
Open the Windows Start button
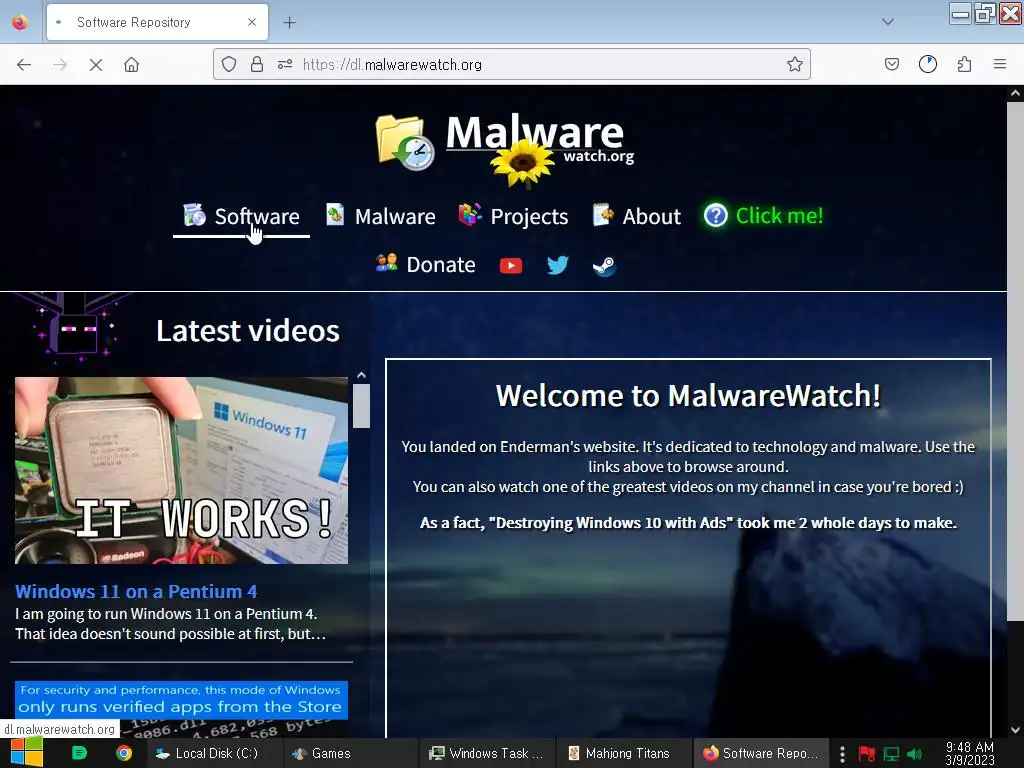26,753
